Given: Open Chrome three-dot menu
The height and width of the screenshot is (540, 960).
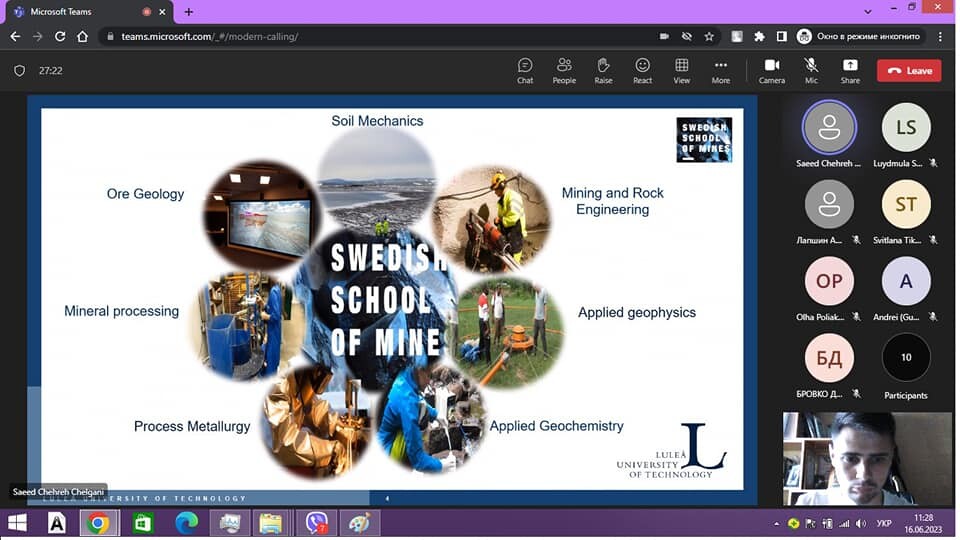Looking at the screenshot, I should point(940,37).
